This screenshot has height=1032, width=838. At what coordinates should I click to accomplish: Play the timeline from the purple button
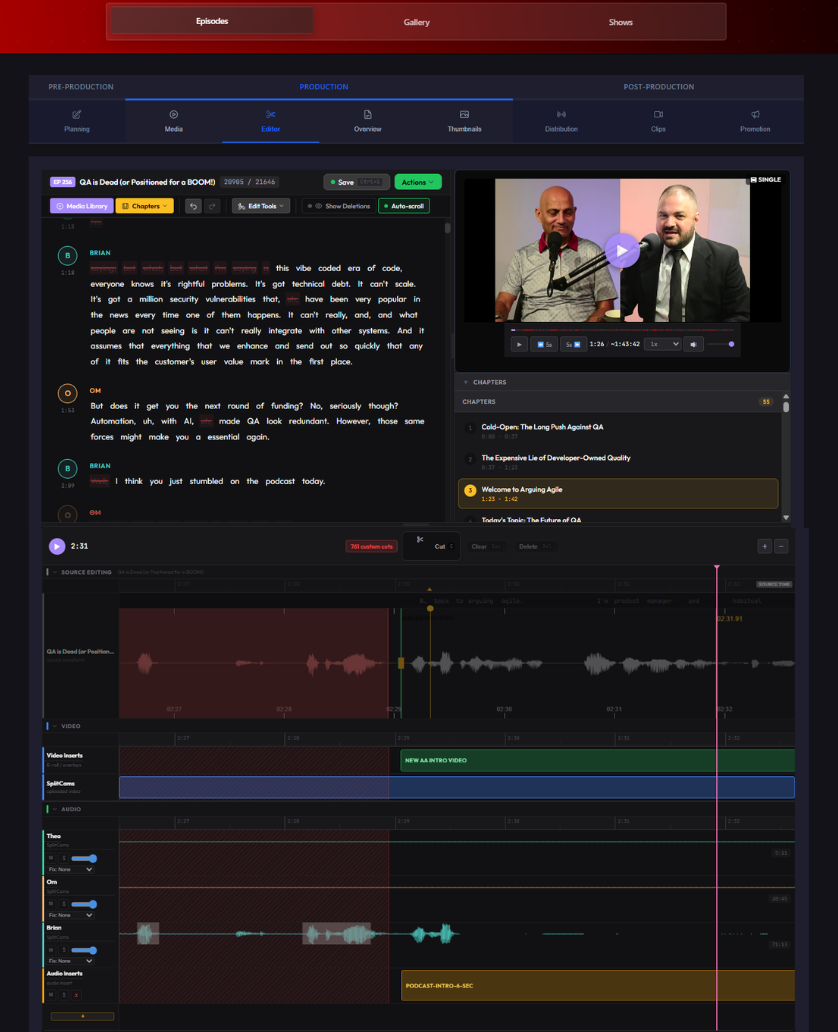[x=57, y=546]
